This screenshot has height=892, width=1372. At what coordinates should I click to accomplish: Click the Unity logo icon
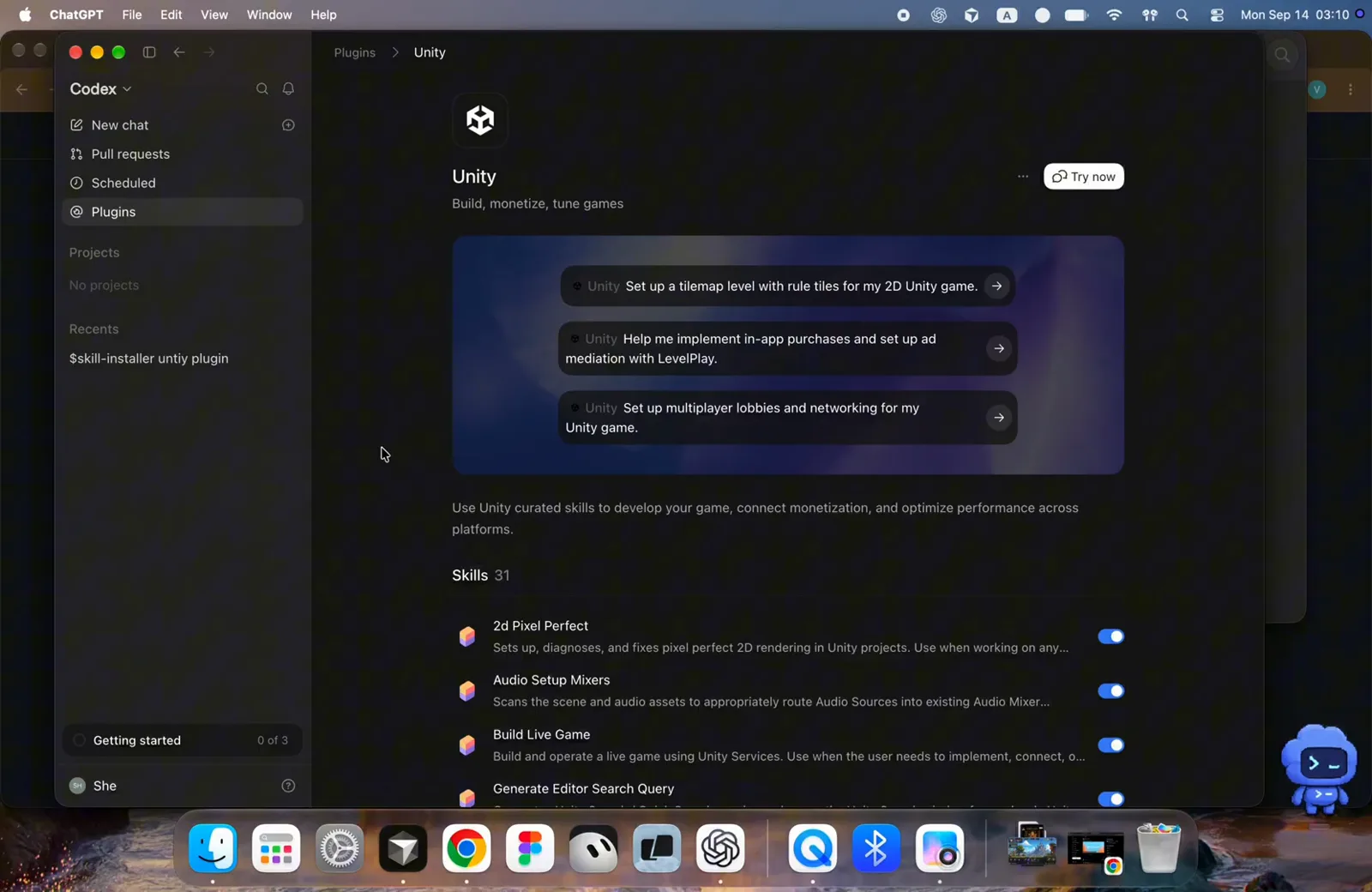pos(480,120)
